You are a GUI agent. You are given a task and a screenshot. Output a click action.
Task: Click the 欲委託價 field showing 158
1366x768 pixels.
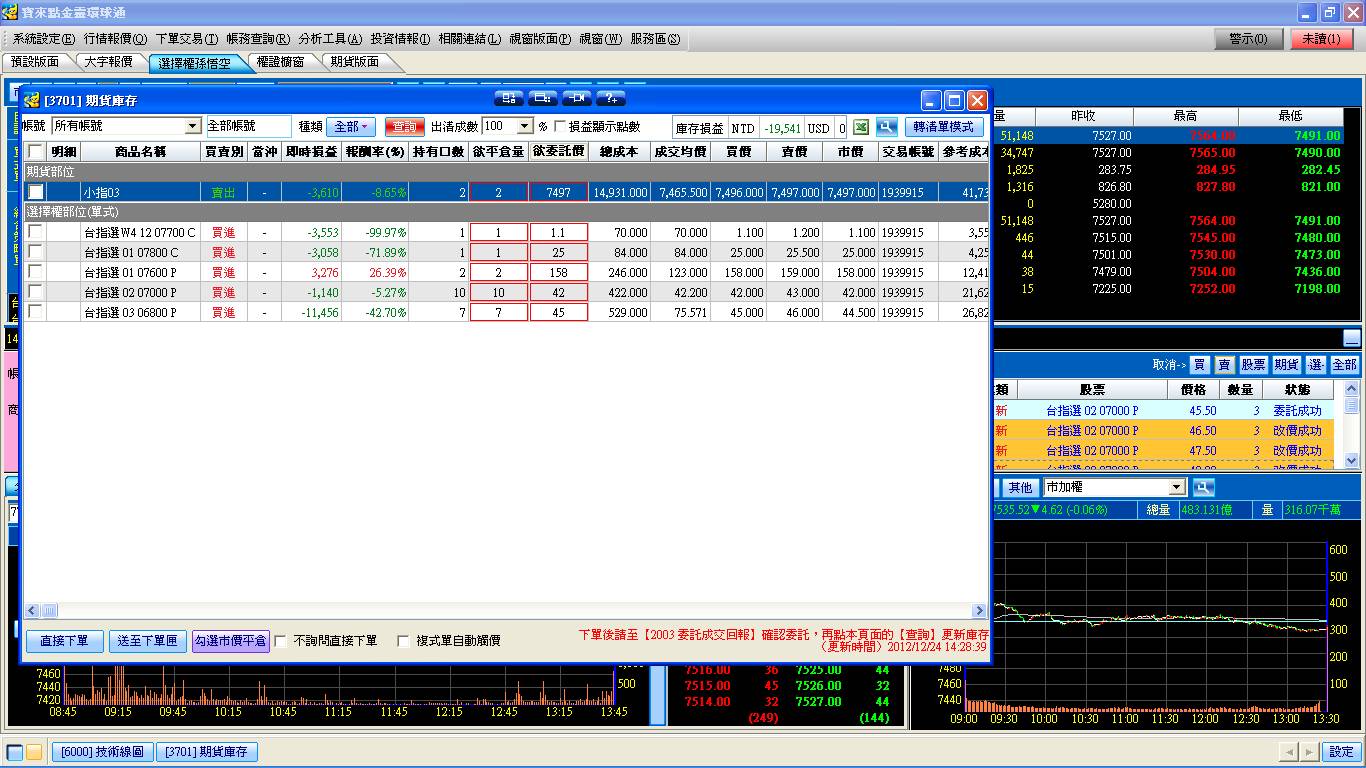558,272
